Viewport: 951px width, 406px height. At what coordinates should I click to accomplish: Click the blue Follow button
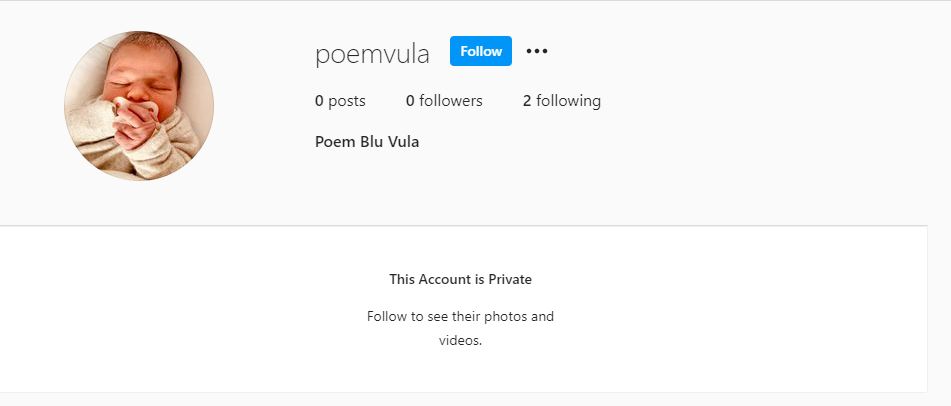480,51
